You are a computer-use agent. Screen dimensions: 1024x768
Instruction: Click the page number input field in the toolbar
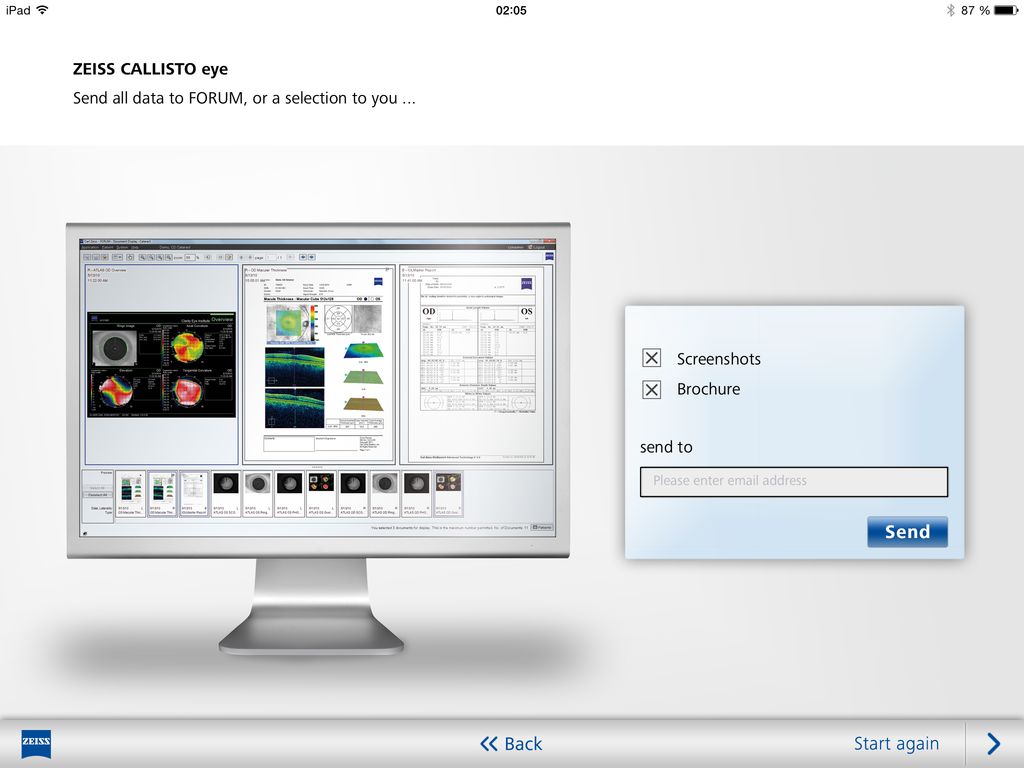tap(271, 258)
